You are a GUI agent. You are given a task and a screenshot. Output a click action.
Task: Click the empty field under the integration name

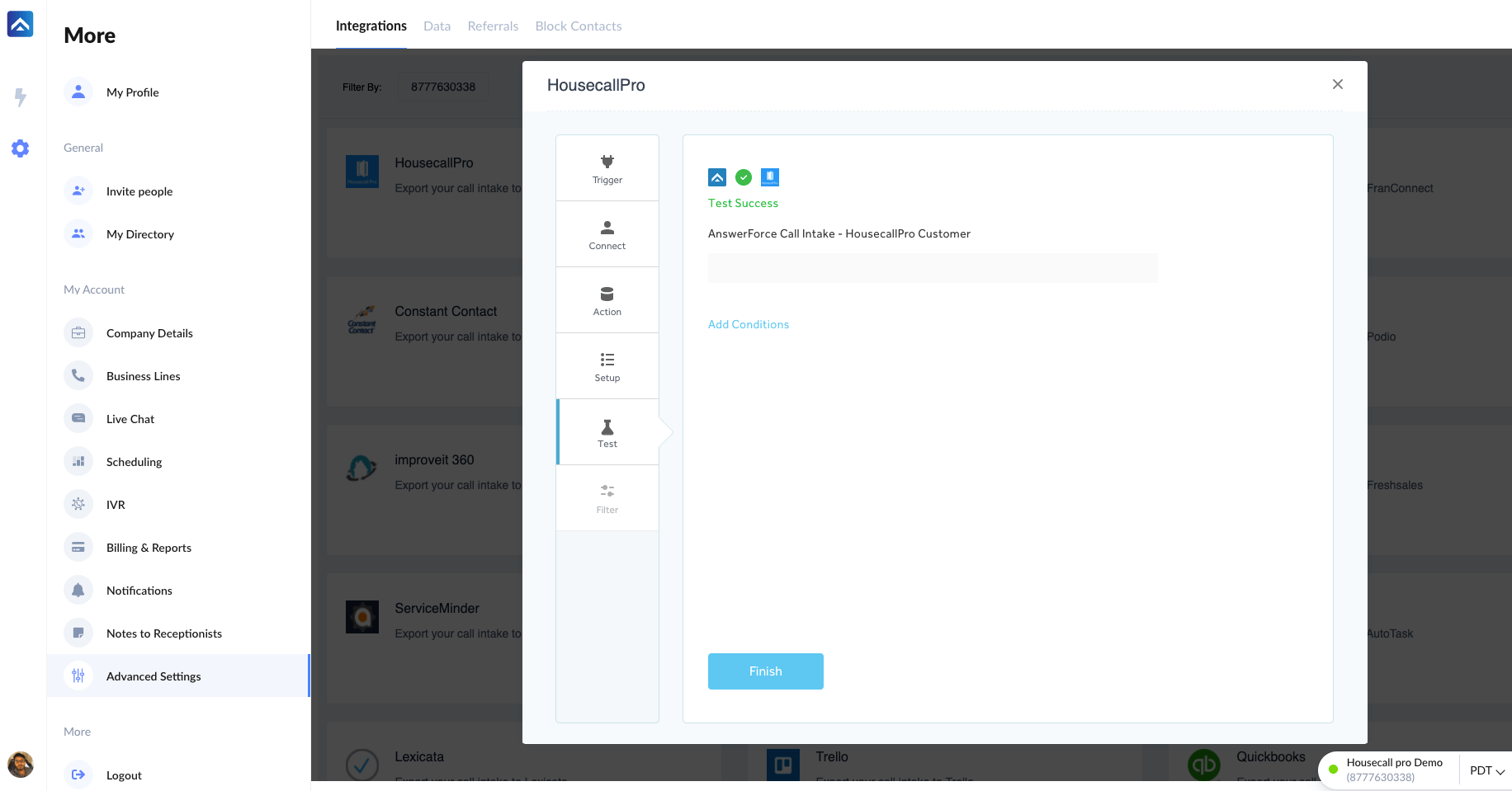(933, 268)
